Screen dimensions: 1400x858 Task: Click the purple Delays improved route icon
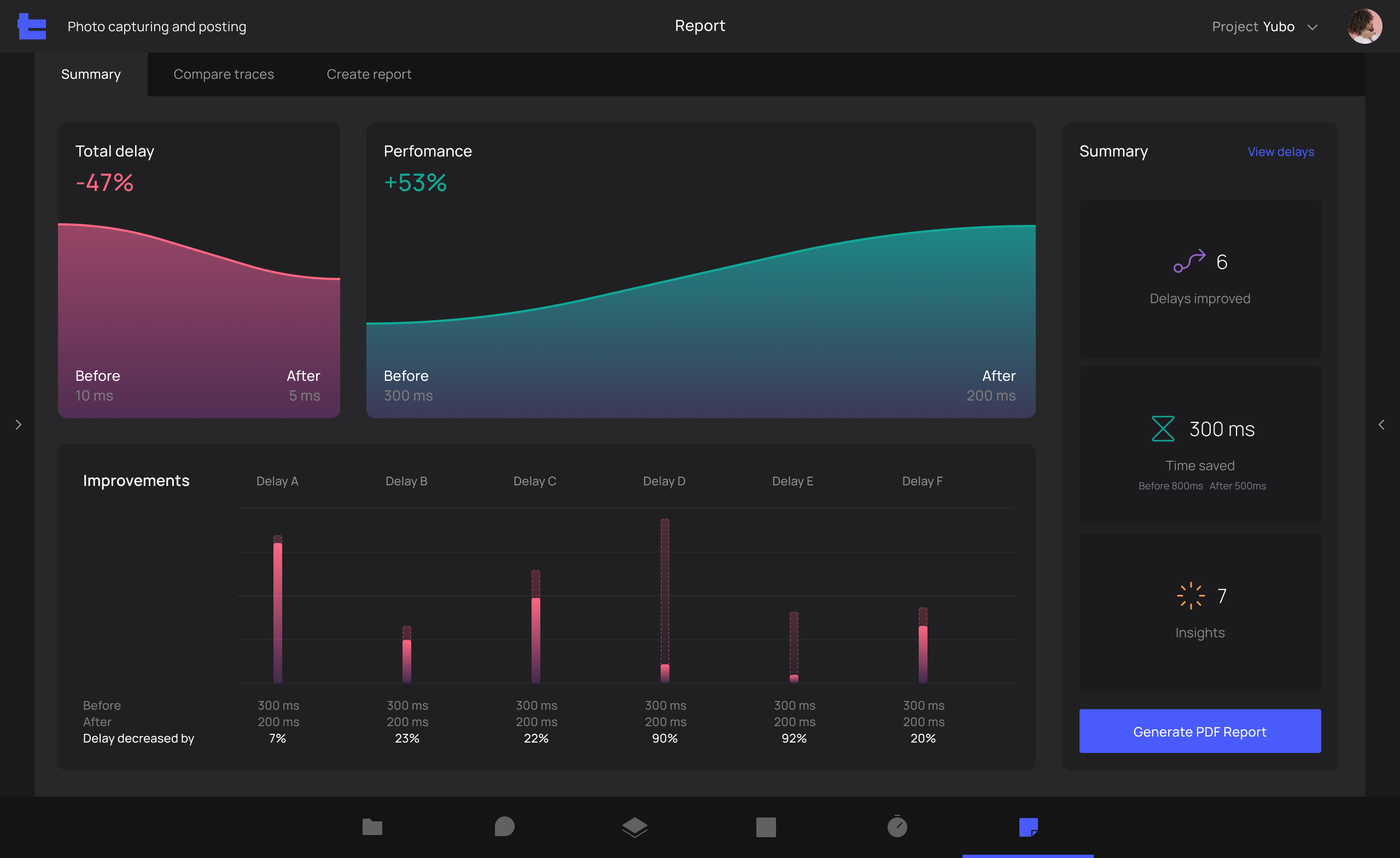pos(1189,262)
